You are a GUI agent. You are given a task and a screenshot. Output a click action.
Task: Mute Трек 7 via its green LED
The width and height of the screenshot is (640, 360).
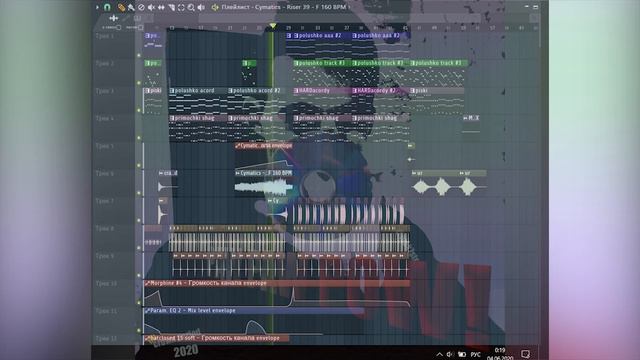pos(139,220)
